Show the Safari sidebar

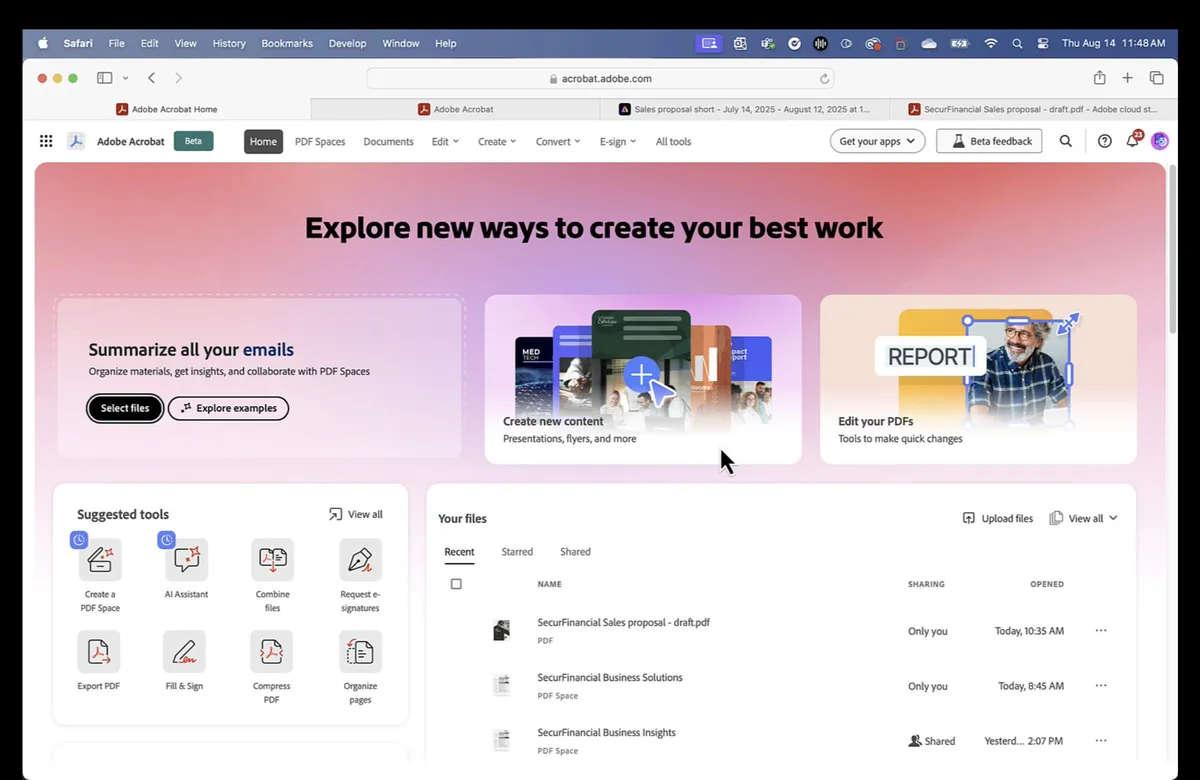[x=104, y=78]
